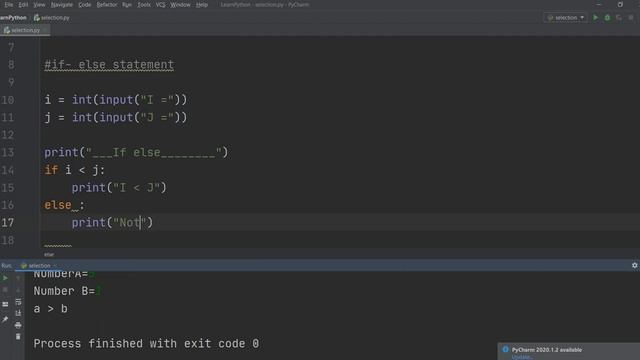Click 'Process finished with exit code 0' text

(x=146, y=344)
